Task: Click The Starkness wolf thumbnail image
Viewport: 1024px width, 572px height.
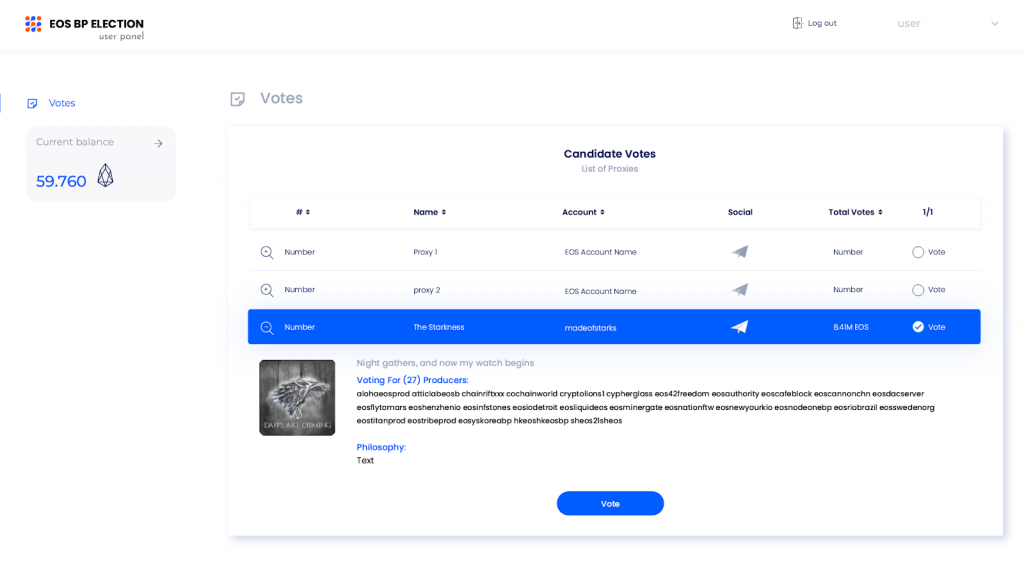Action: [297, 398]
